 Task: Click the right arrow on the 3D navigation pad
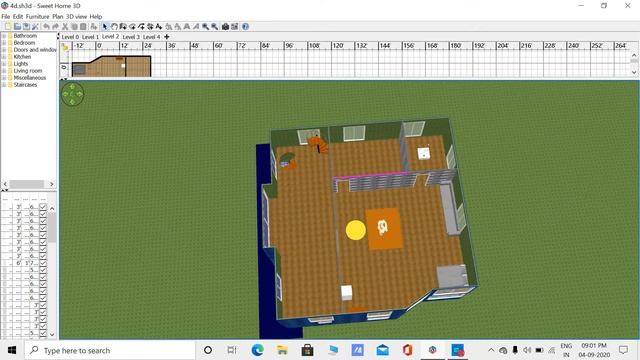coord(80,94)
